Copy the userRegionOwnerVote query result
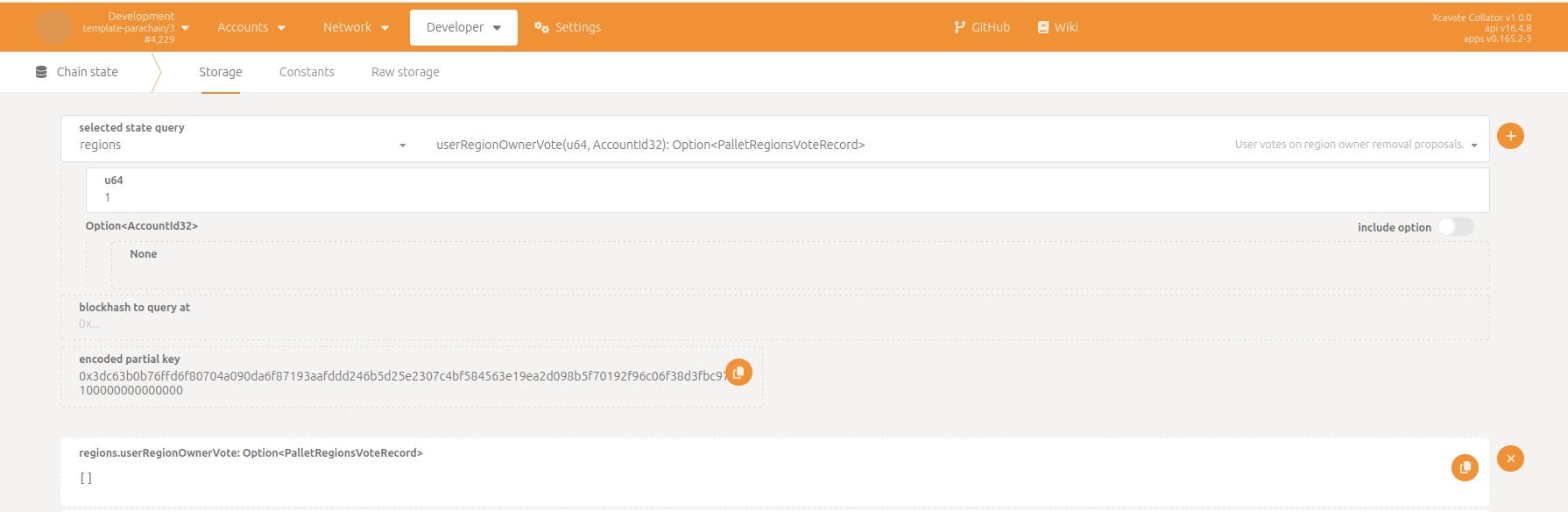This screenshot has height=512, width=1568. 1465,467
